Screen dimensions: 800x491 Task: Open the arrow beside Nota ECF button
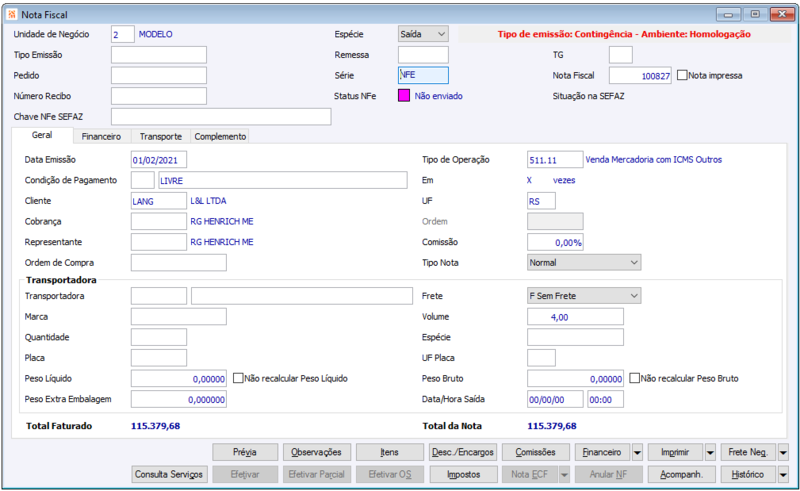(564, 475)
